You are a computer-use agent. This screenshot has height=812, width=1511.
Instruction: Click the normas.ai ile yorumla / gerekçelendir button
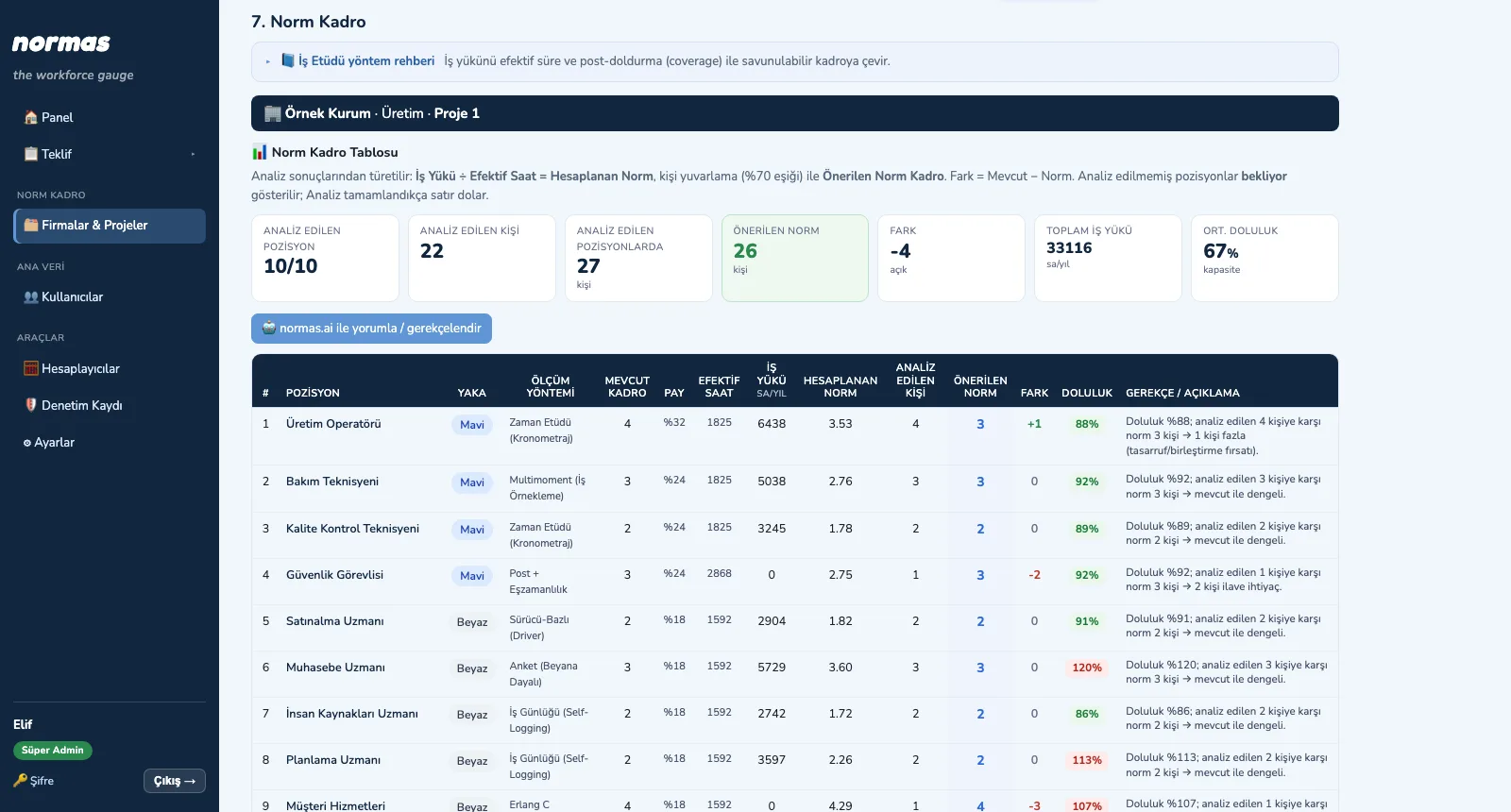coord(371,329)
